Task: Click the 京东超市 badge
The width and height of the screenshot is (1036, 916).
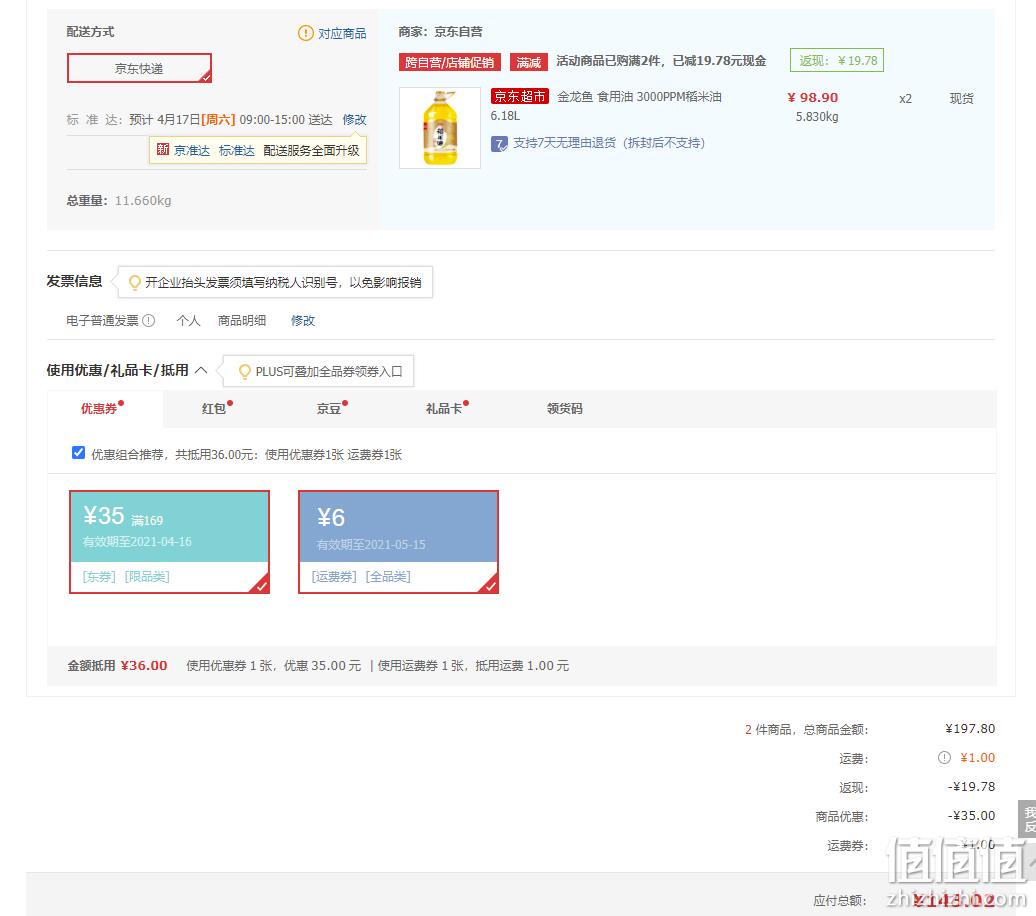Action: pos(520,96)
